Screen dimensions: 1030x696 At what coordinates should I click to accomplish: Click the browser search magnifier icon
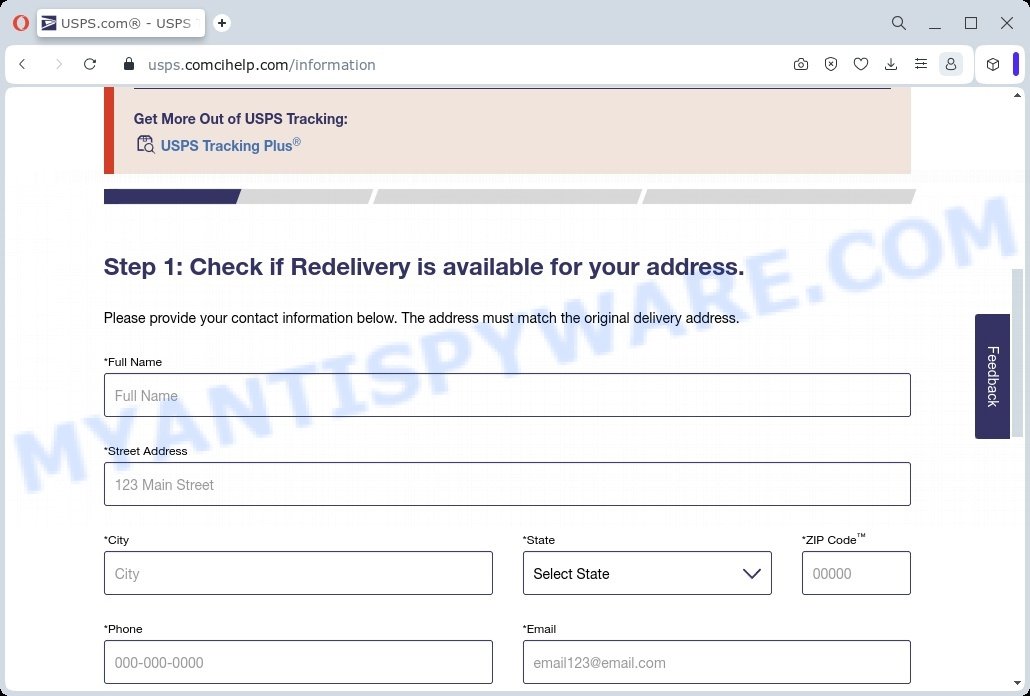(899, 23)
